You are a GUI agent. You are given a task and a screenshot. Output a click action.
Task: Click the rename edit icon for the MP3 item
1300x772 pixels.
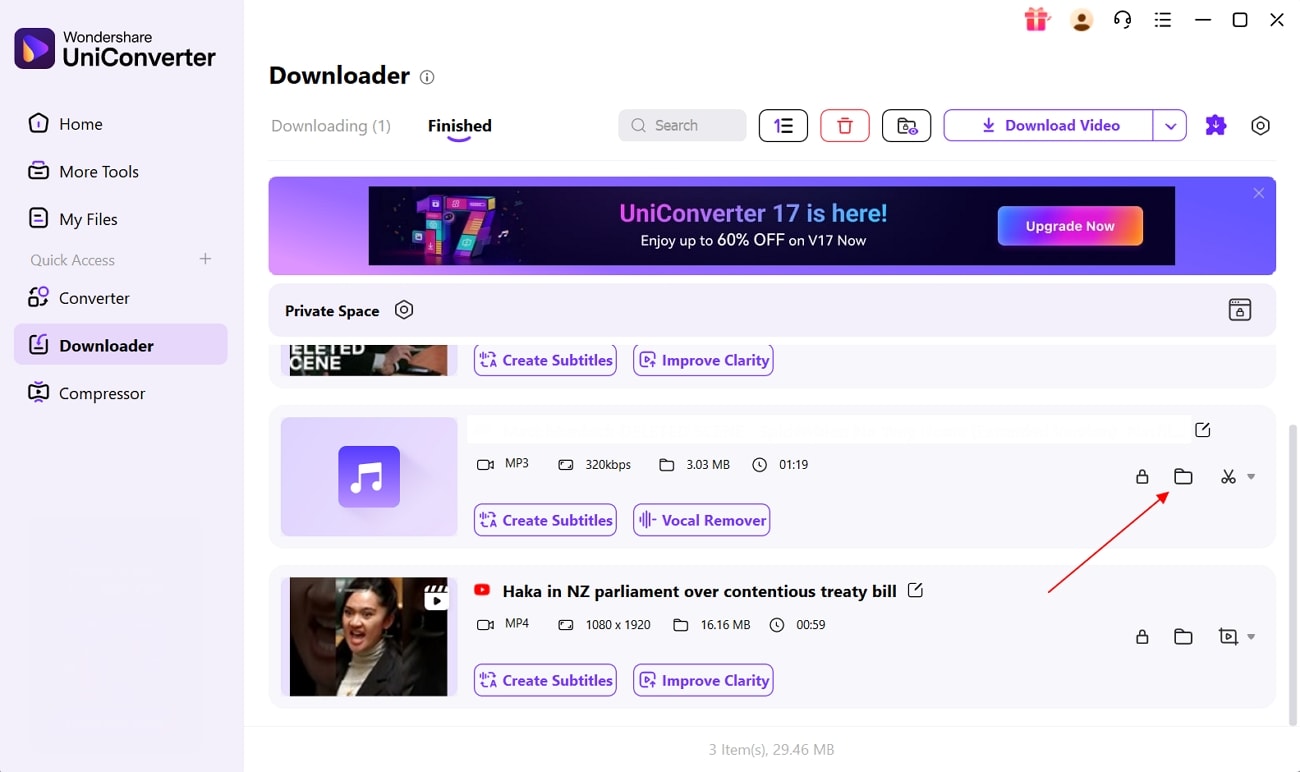tap(1203, 430)
